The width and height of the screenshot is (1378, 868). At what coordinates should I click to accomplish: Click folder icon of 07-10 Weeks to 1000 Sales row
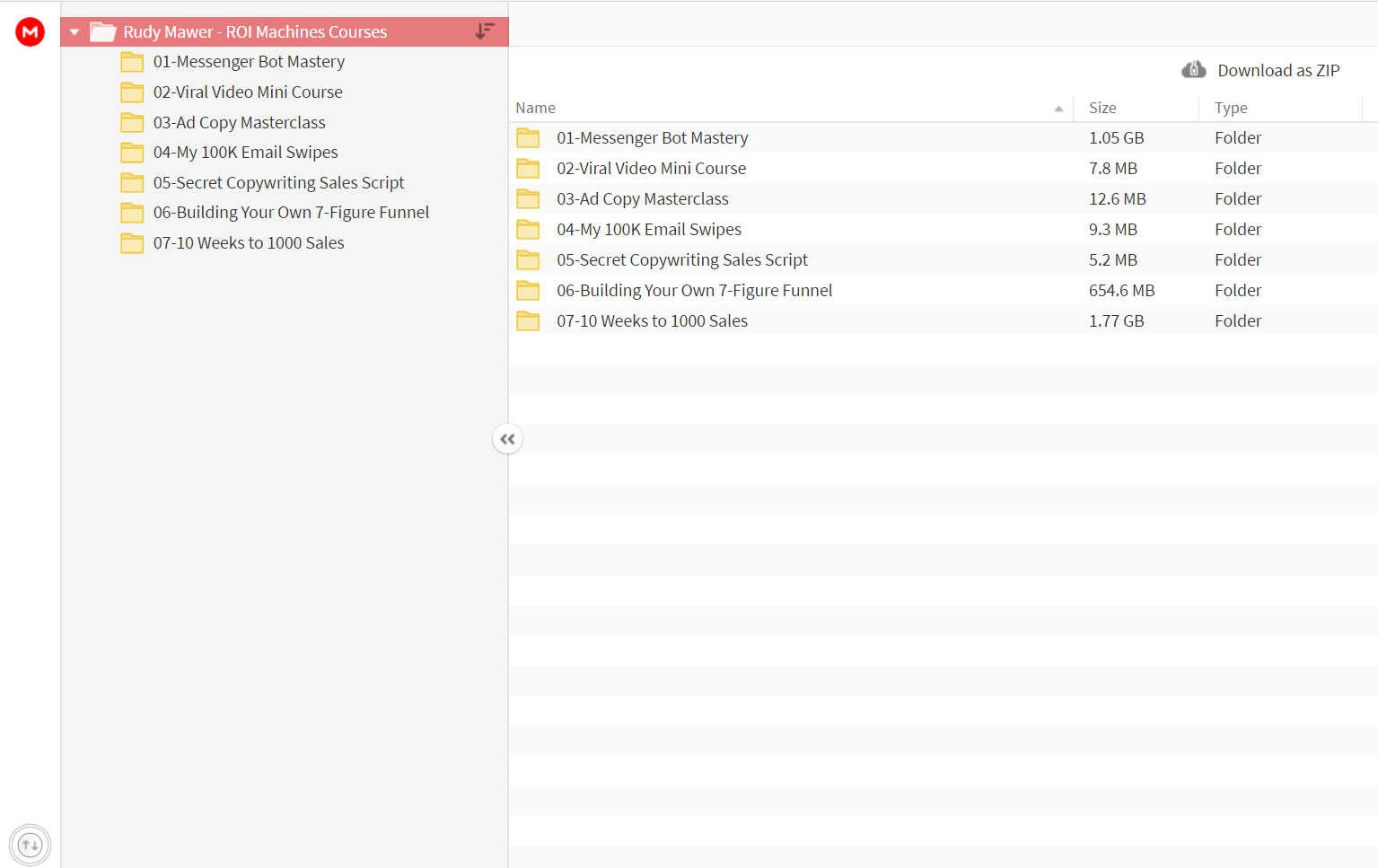(528, 321)
